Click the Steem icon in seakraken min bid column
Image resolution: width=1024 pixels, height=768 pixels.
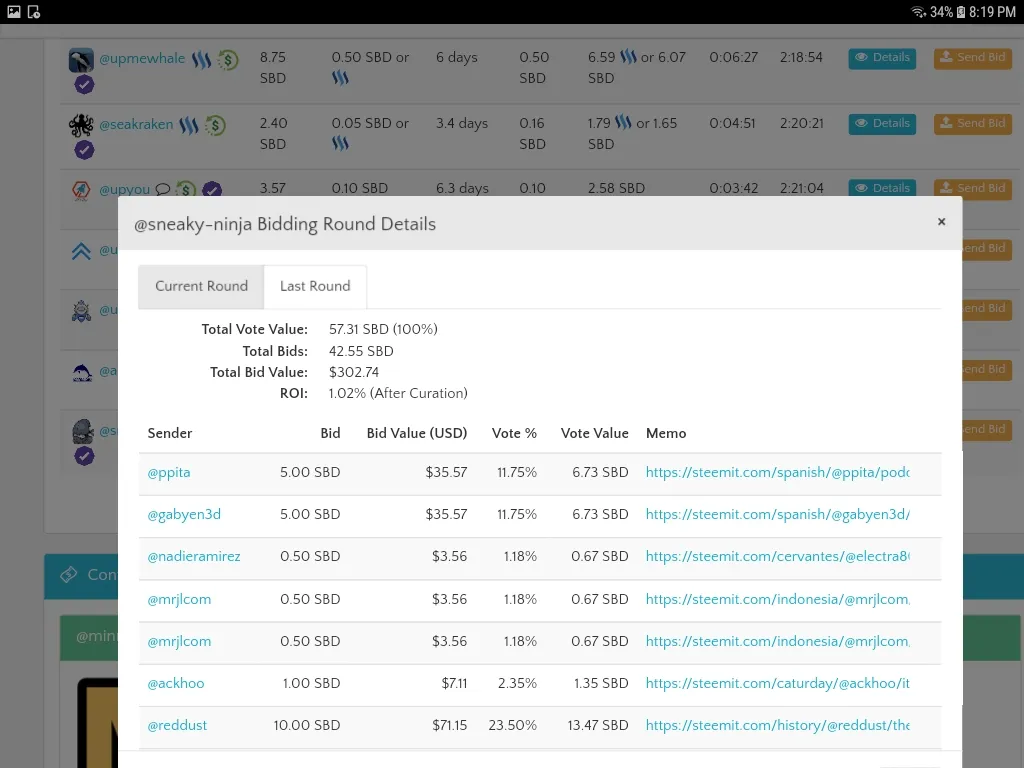coord(340,143)
